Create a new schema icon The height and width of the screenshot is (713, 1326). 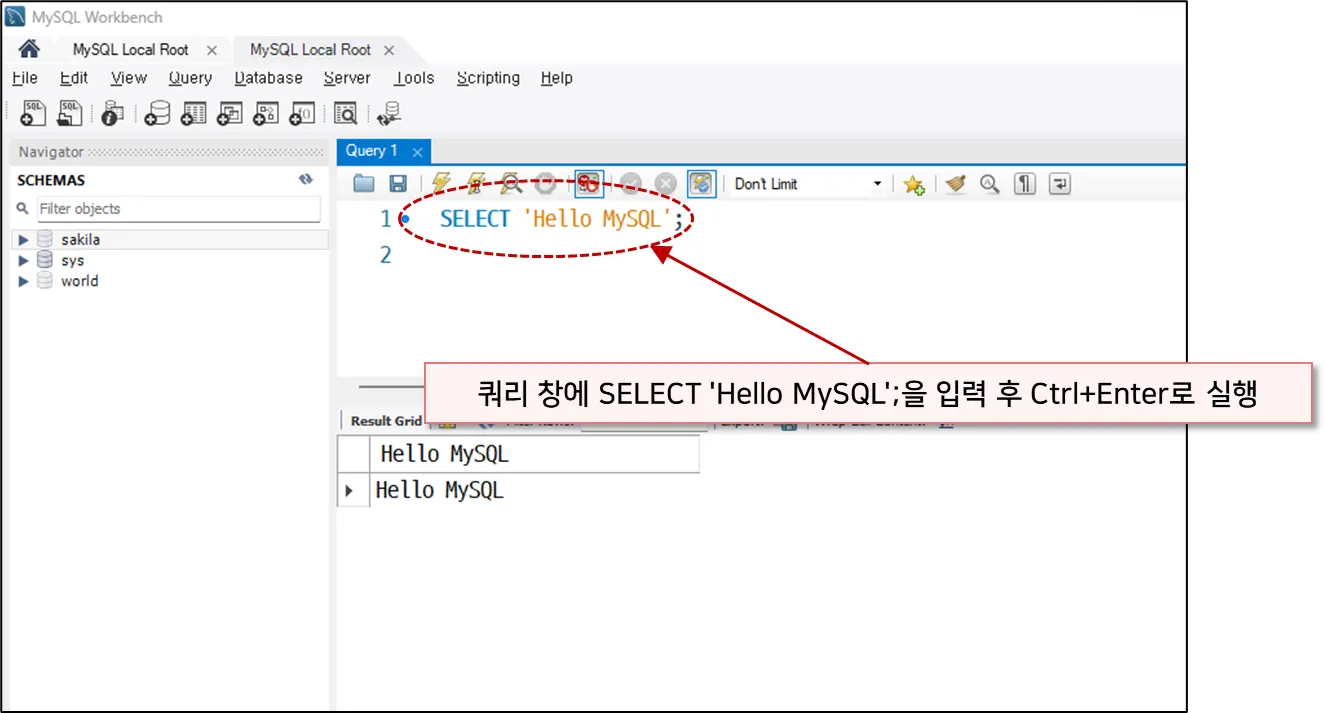[x=157, y=114]
